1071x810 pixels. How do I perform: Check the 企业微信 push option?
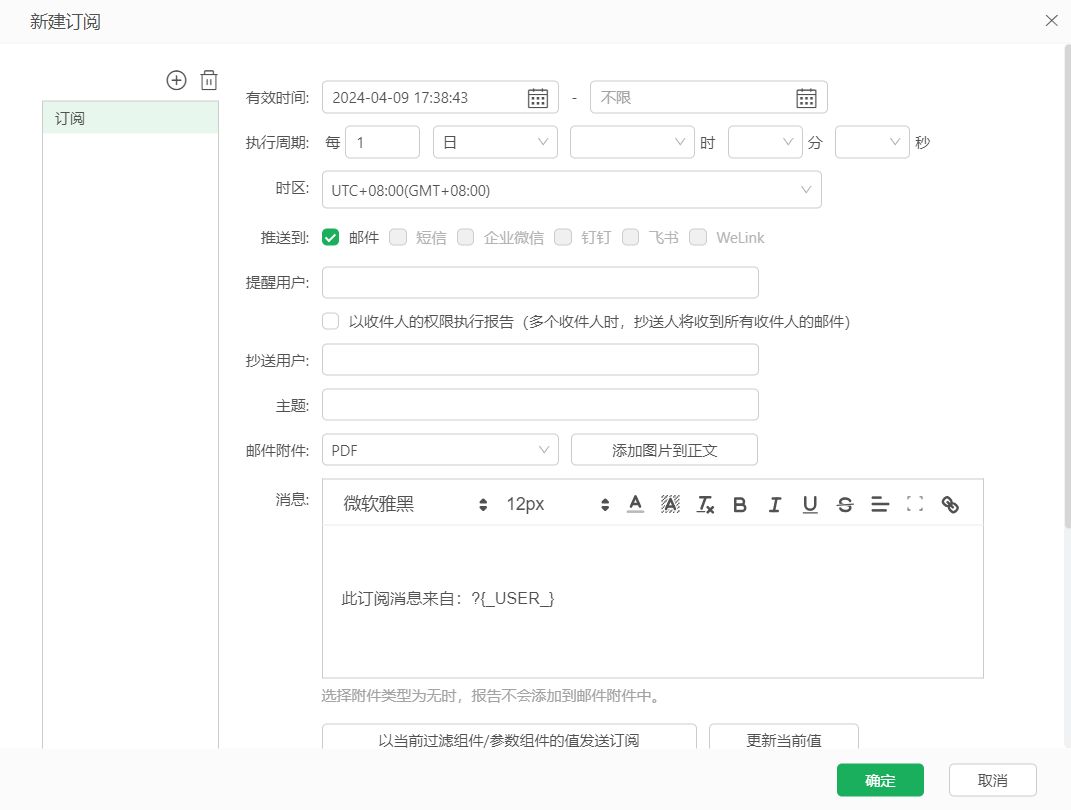(466, 237)
